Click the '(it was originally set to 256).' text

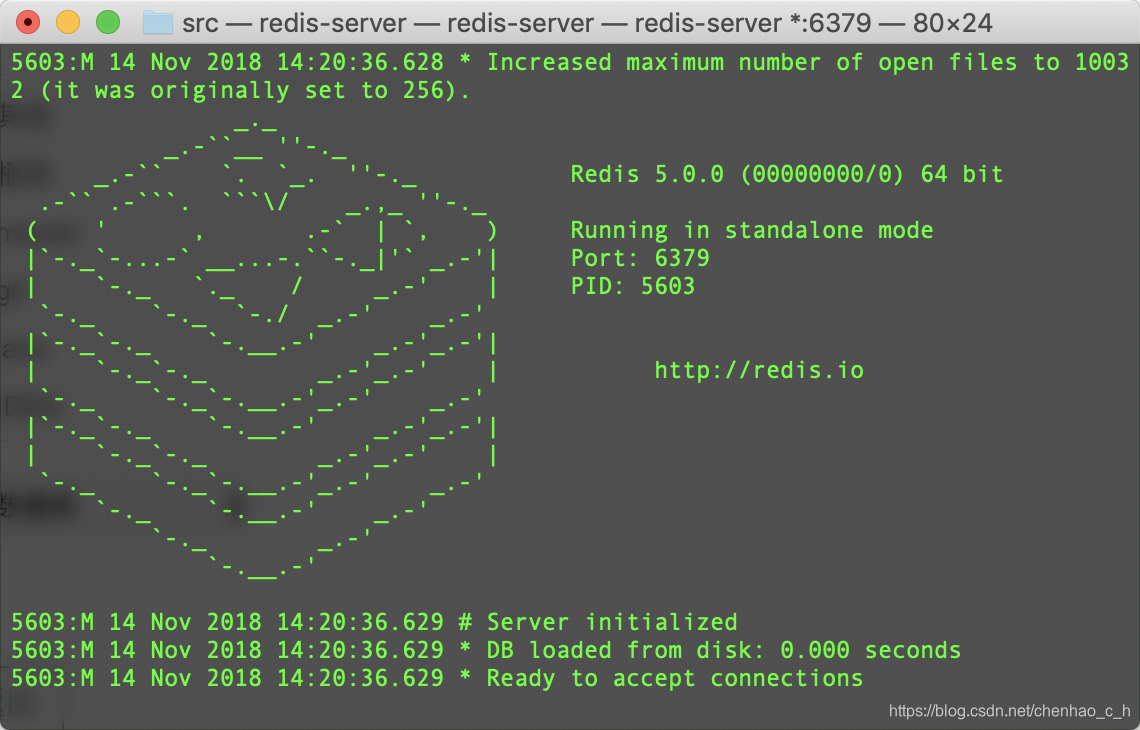[x=255, y=90]
